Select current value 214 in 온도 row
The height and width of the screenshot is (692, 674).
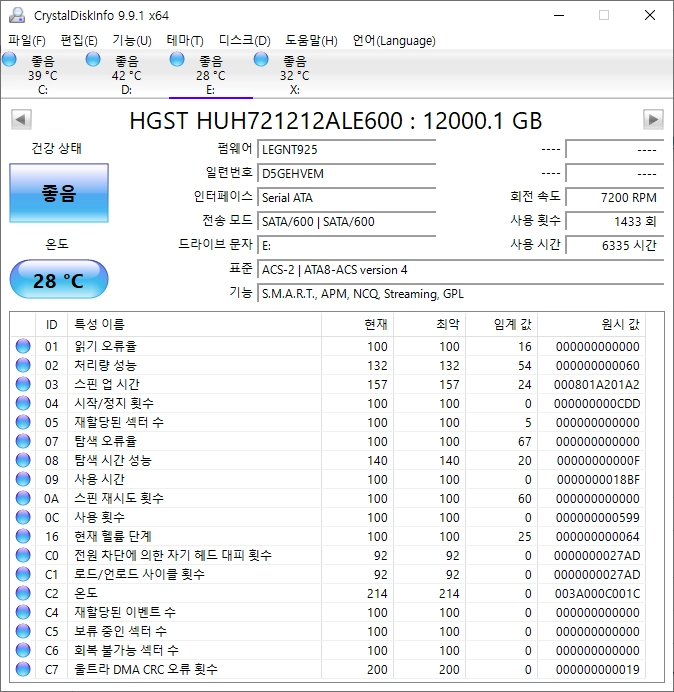coord(377,593)
